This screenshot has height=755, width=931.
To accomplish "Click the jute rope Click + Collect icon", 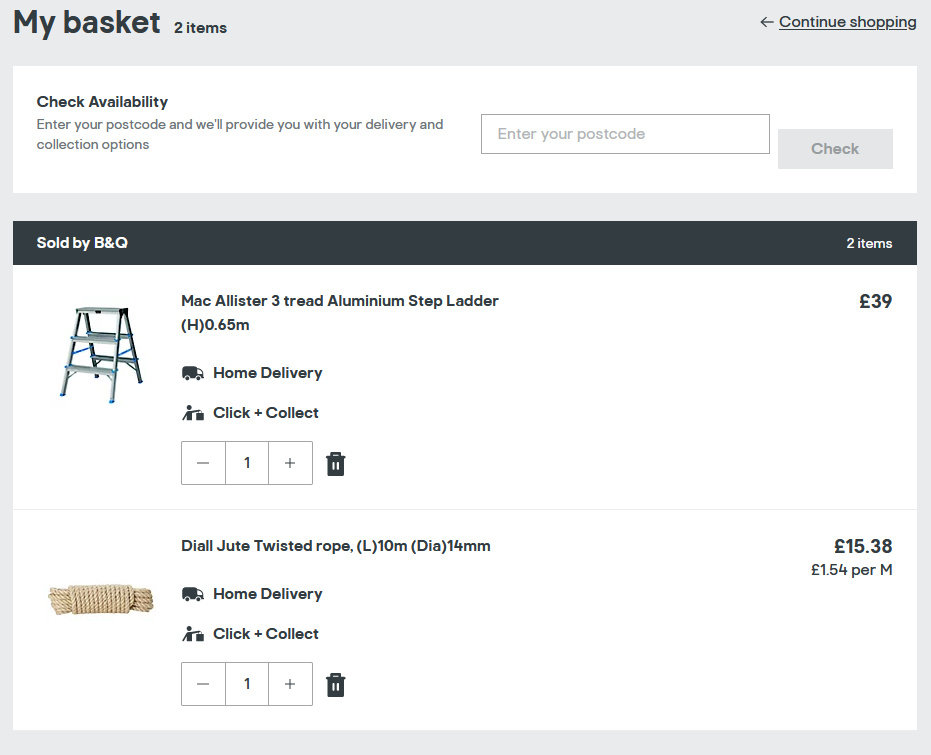I will pos(192,633).
